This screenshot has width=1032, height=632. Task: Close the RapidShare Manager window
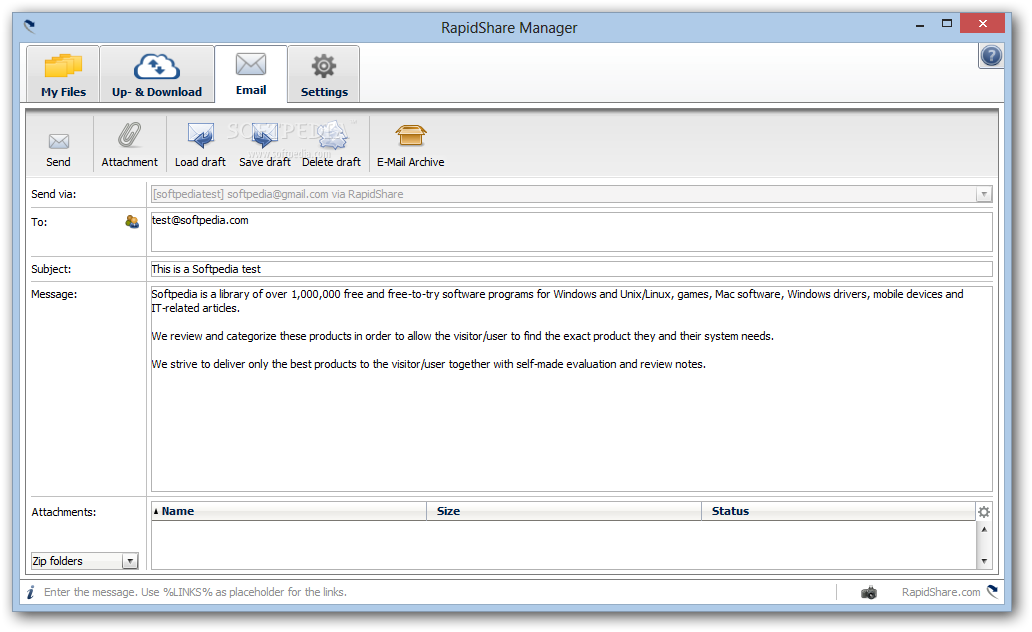click(982, 24)
